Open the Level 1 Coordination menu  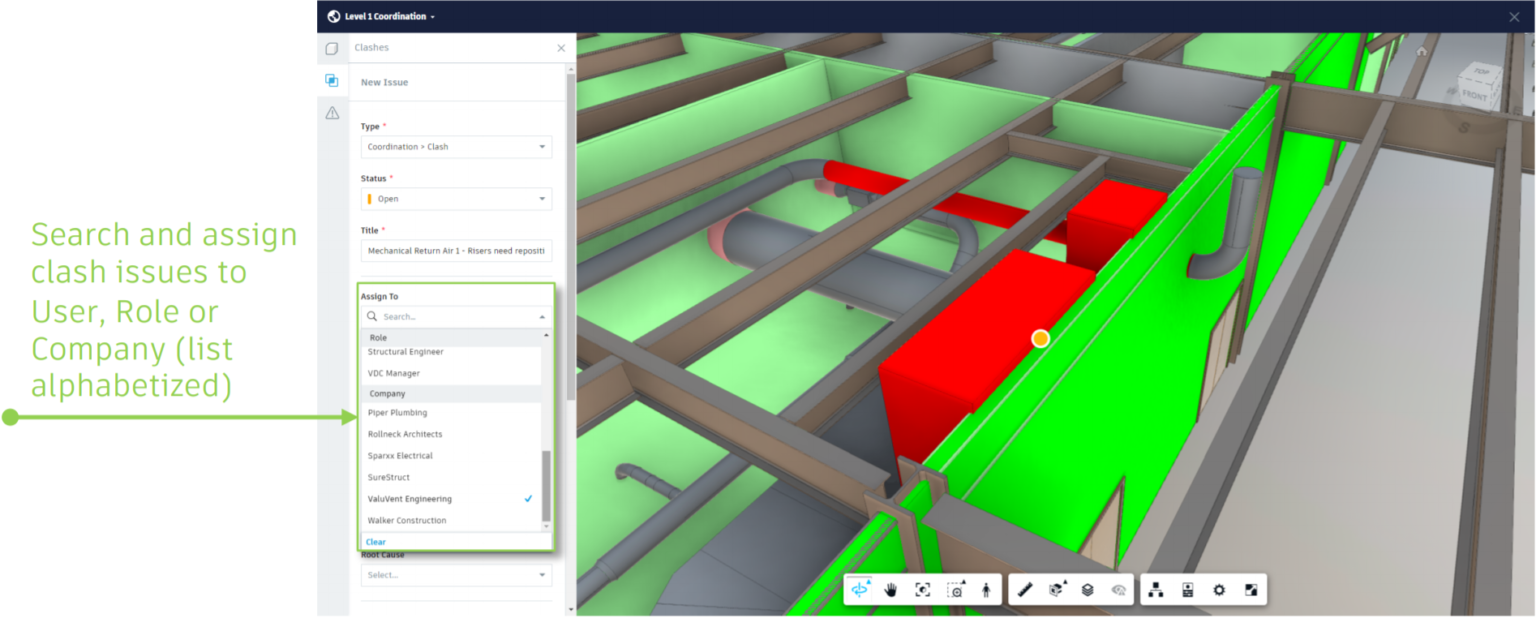click(388, 16)
